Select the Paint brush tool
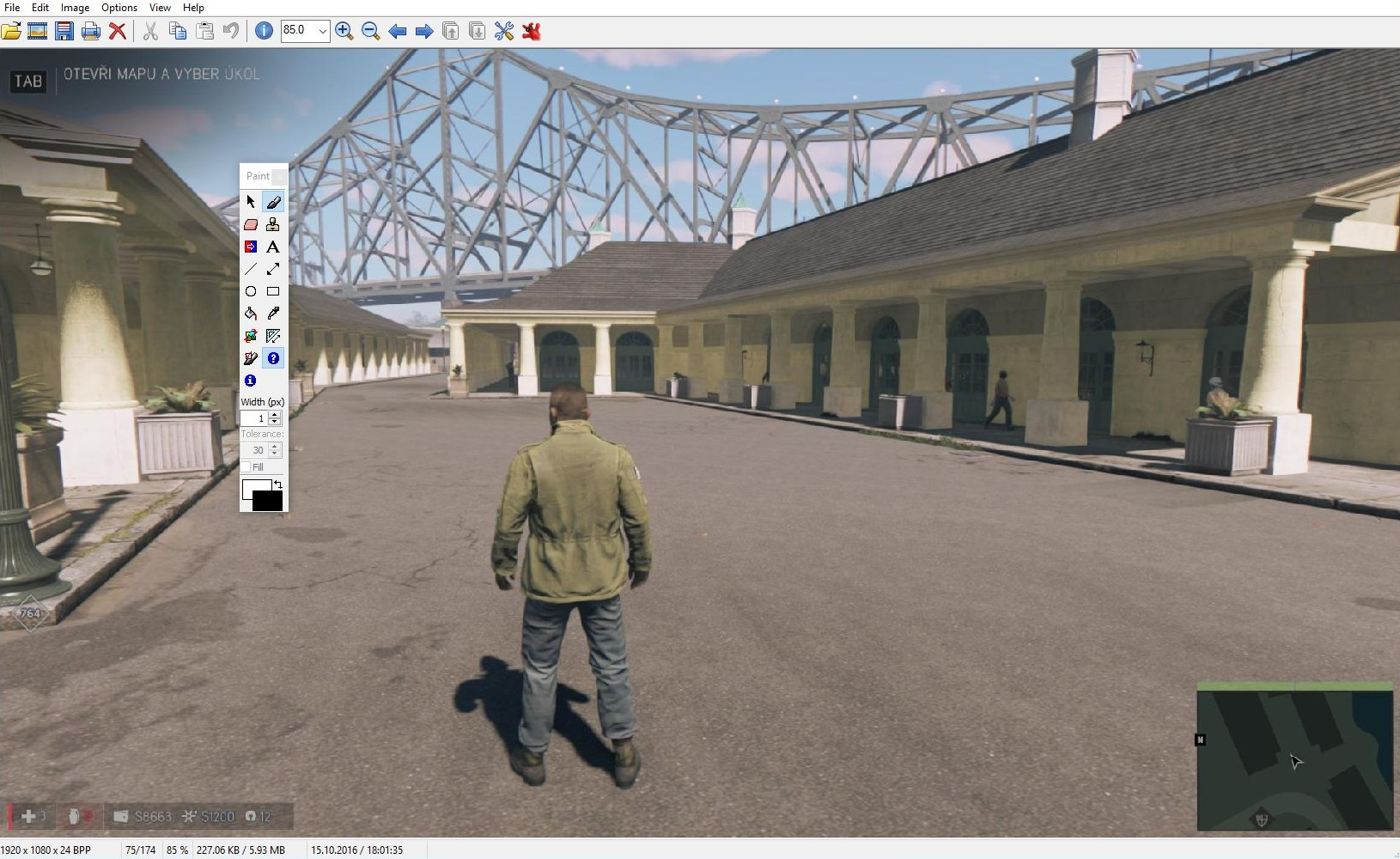Screen dimensions: 1400x859 [x=273, y=202]
